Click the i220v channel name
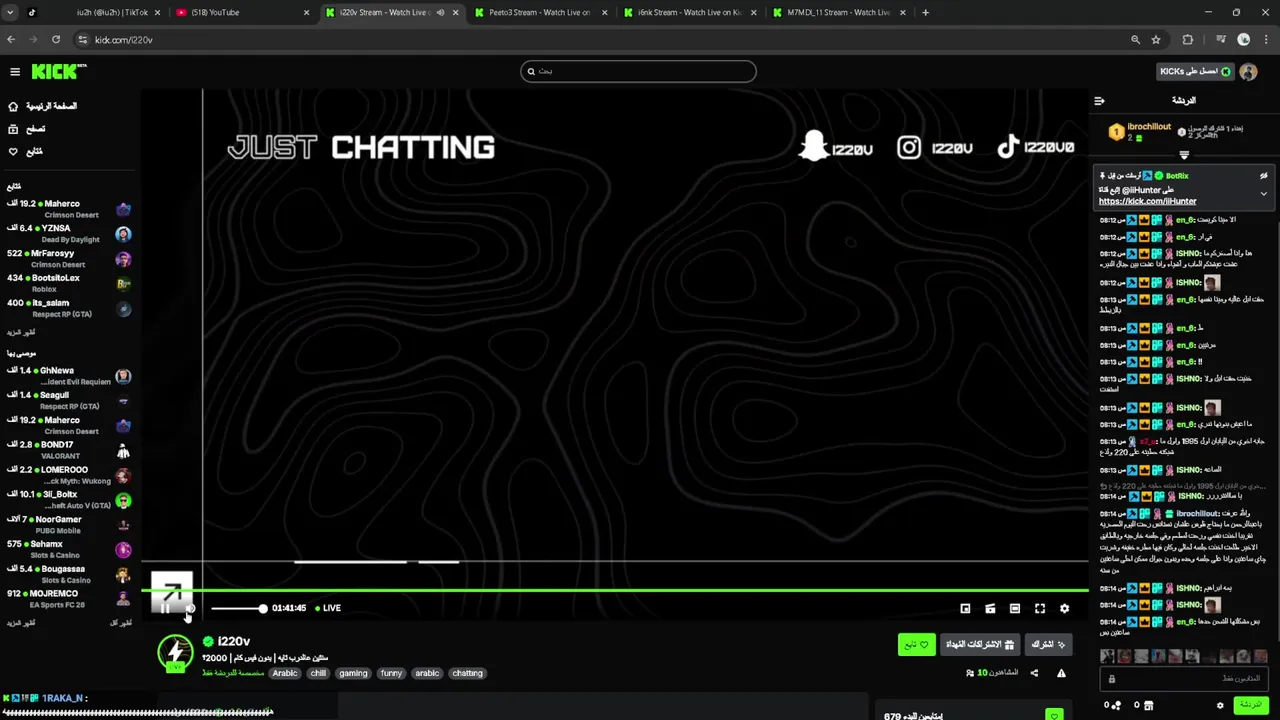This screenshot has height=720, width=1280. click(x=234, y=641)
